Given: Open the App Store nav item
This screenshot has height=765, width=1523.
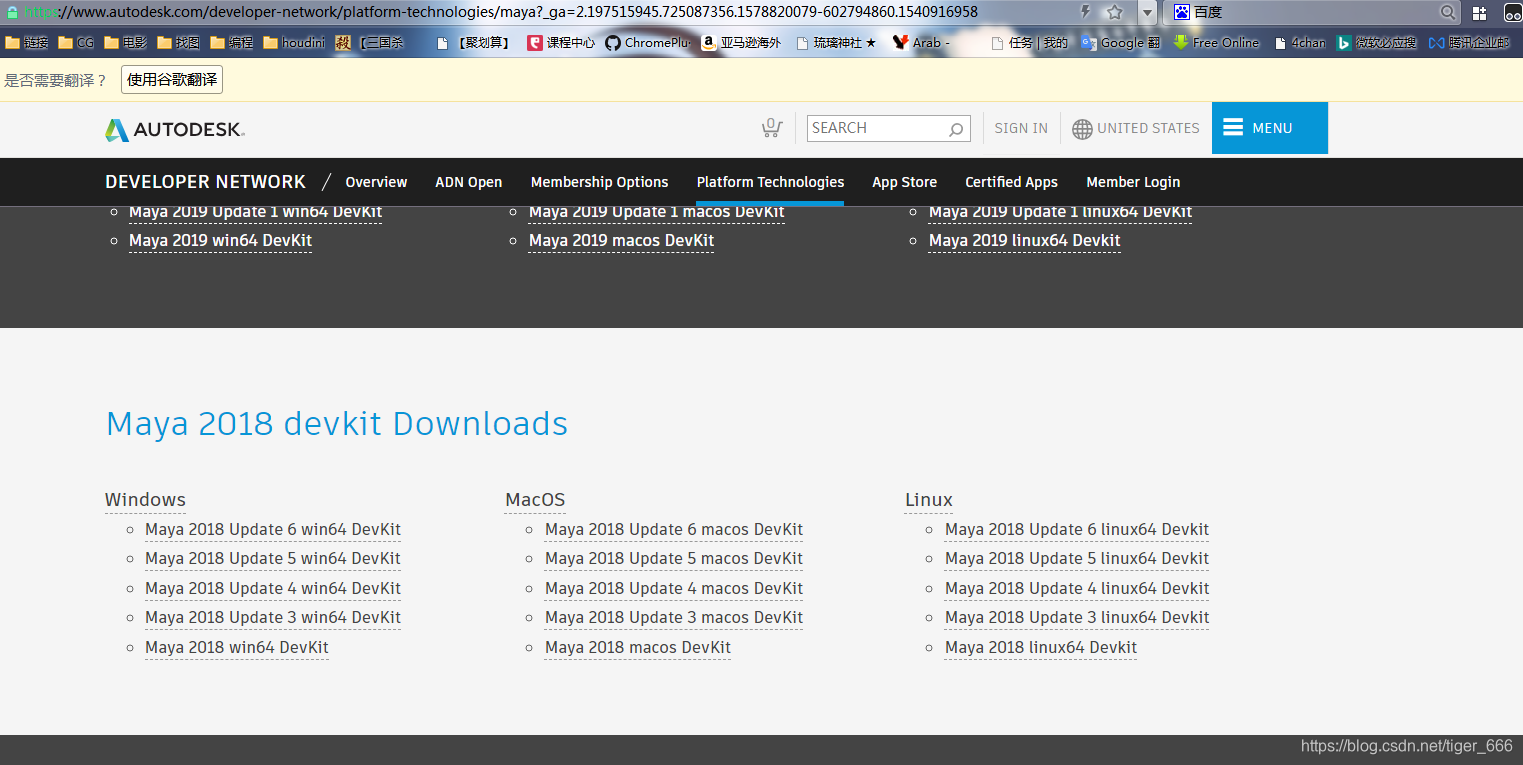Looking at the screenshot, I should (904, 182).
